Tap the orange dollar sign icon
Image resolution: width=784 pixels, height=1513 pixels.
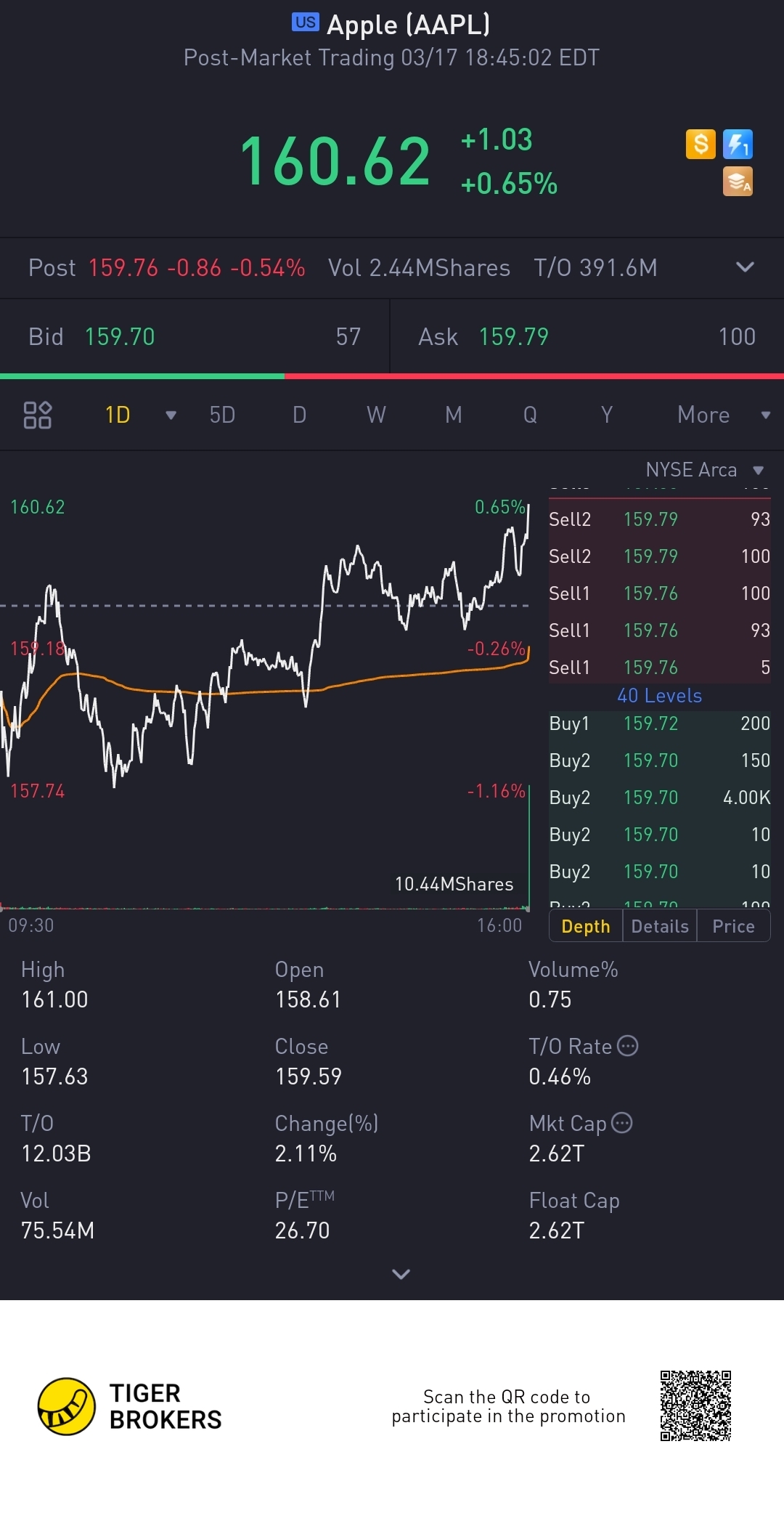[701, 144]
